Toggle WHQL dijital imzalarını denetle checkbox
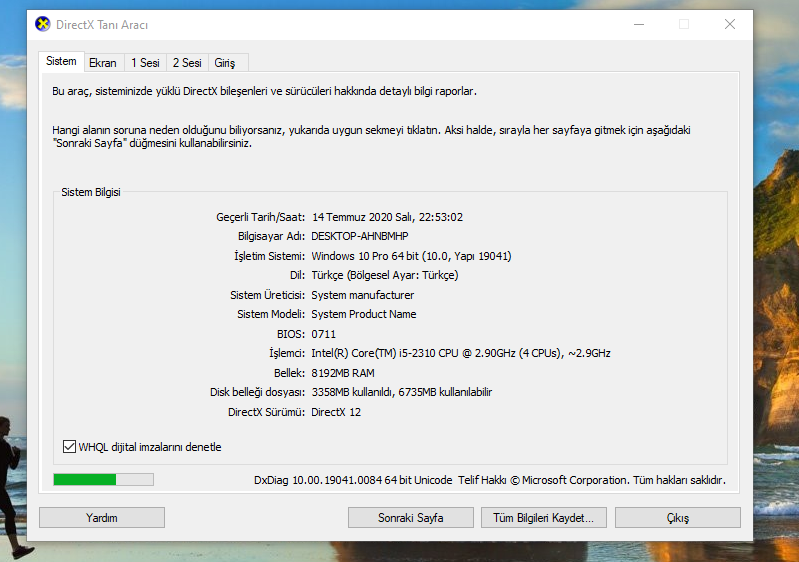 (x=69, y=447)
